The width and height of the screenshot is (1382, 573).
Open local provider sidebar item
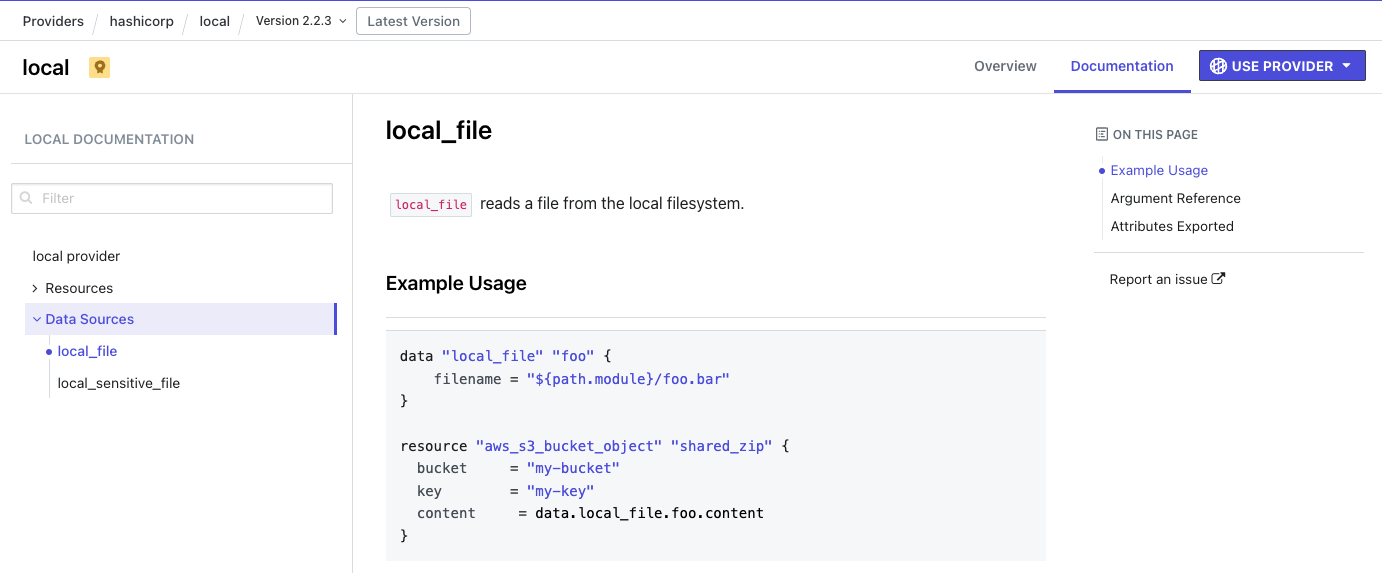tap(76, 256)
